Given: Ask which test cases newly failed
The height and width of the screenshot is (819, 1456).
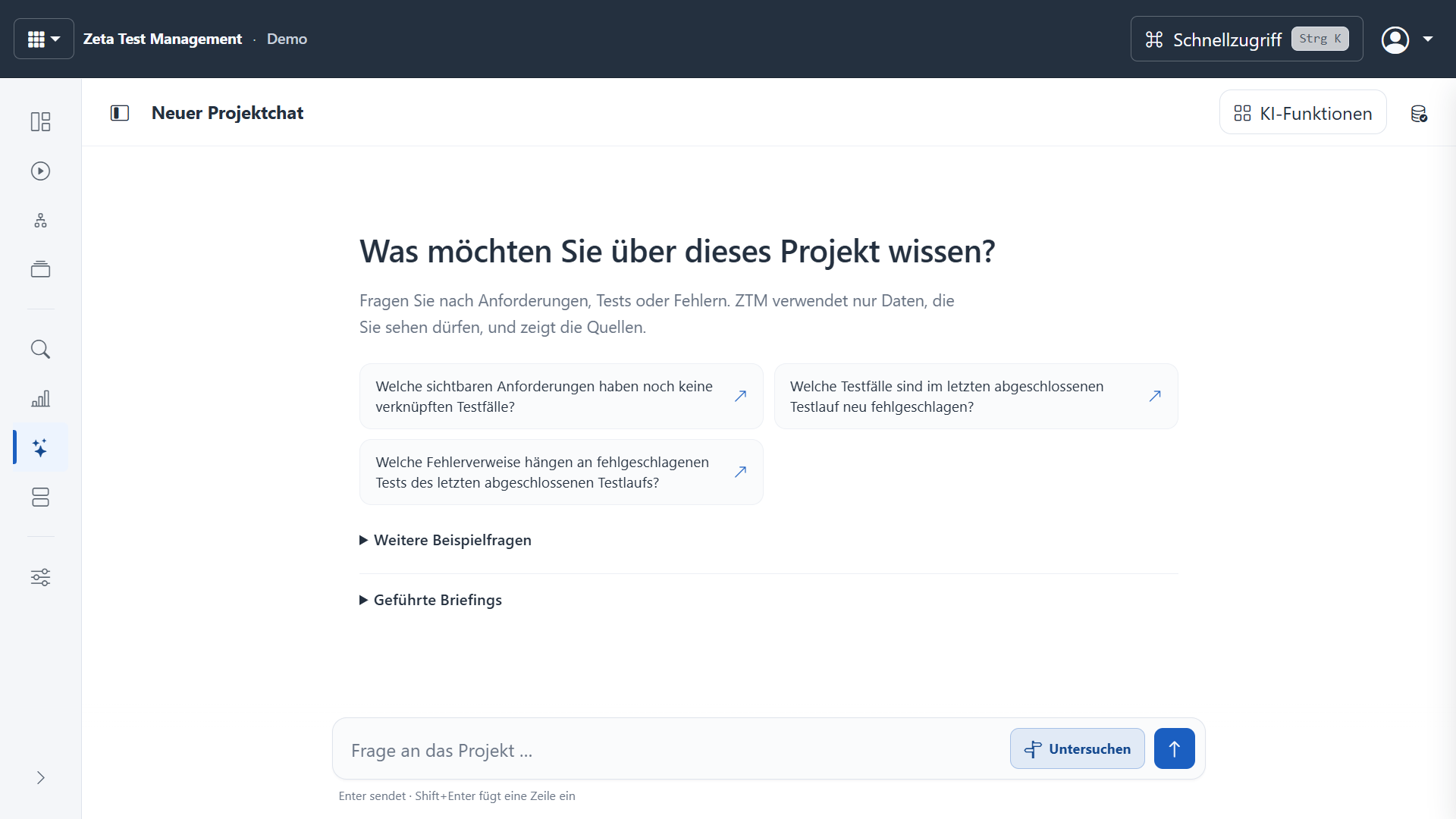Looking at the screenshot, I should (976, 397).
